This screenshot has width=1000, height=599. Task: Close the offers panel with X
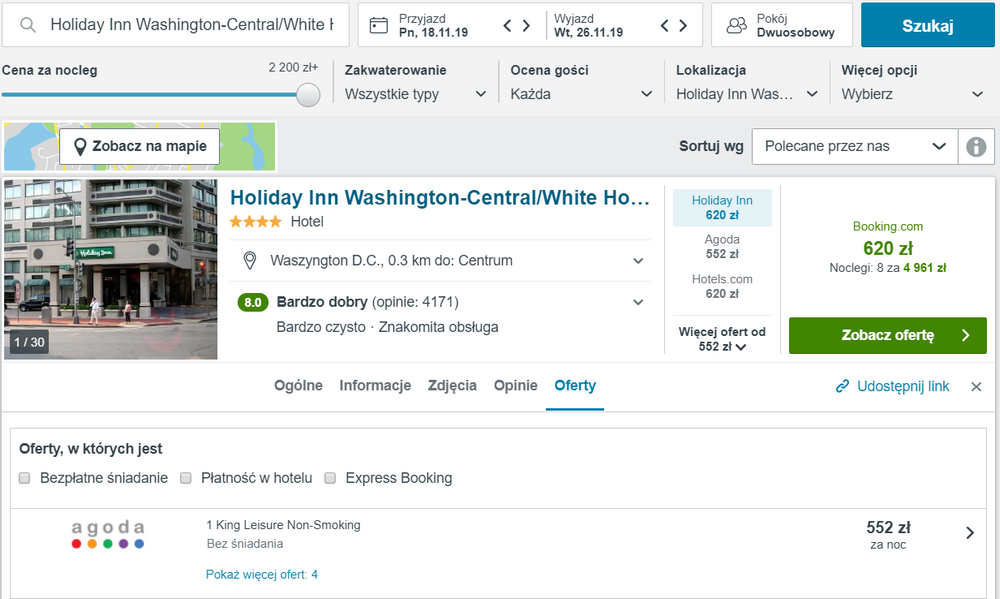coord(976,387)
